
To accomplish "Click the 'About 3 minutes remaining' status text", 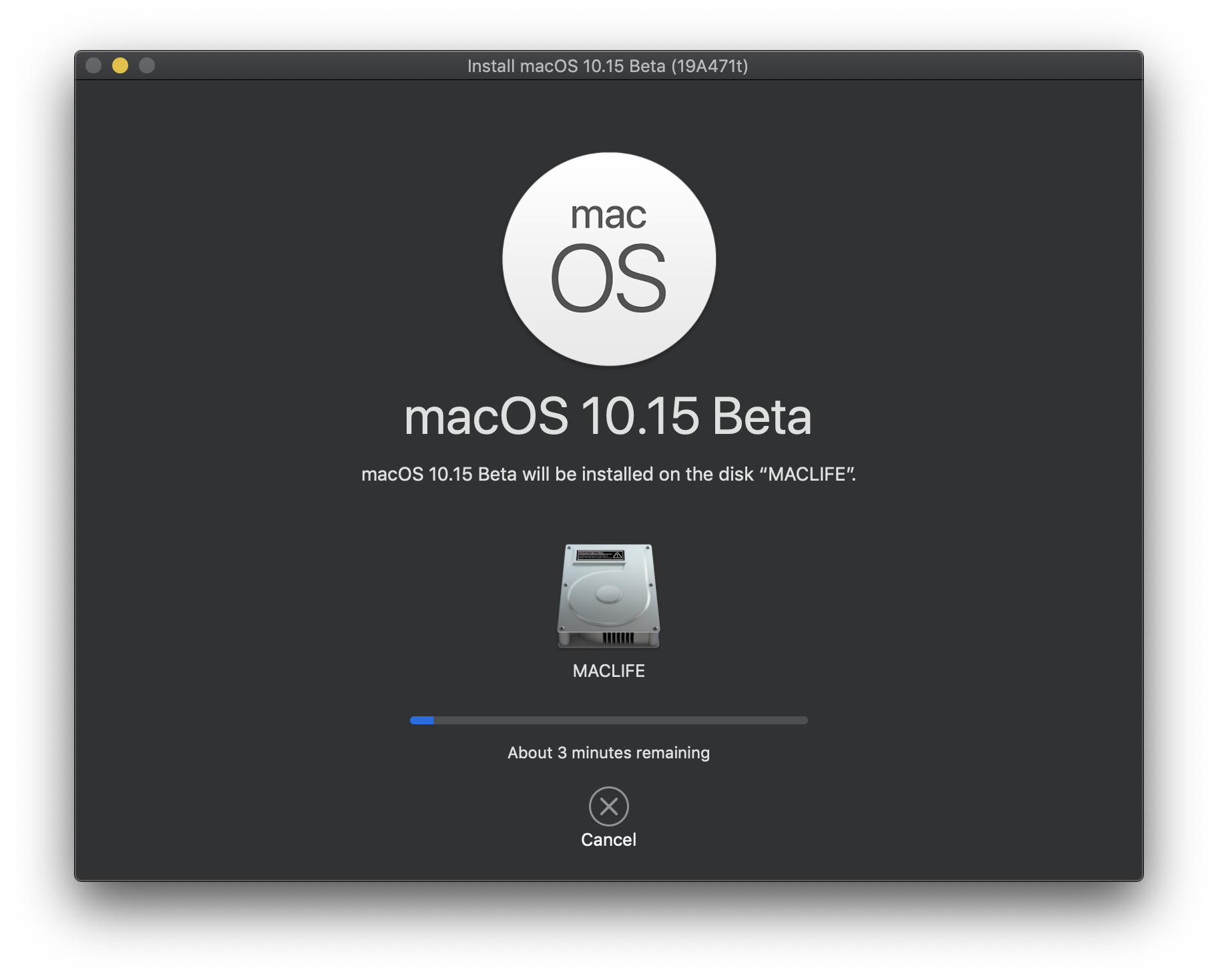I will coord(608,752).
